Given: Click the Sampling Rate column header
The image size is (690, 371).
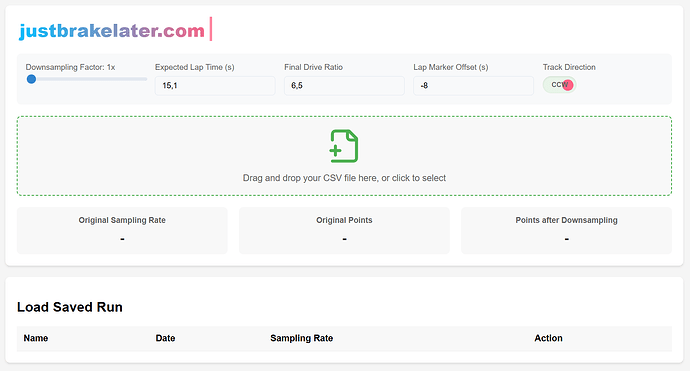Looking at the screenshot, I should [x=301, y=338].
